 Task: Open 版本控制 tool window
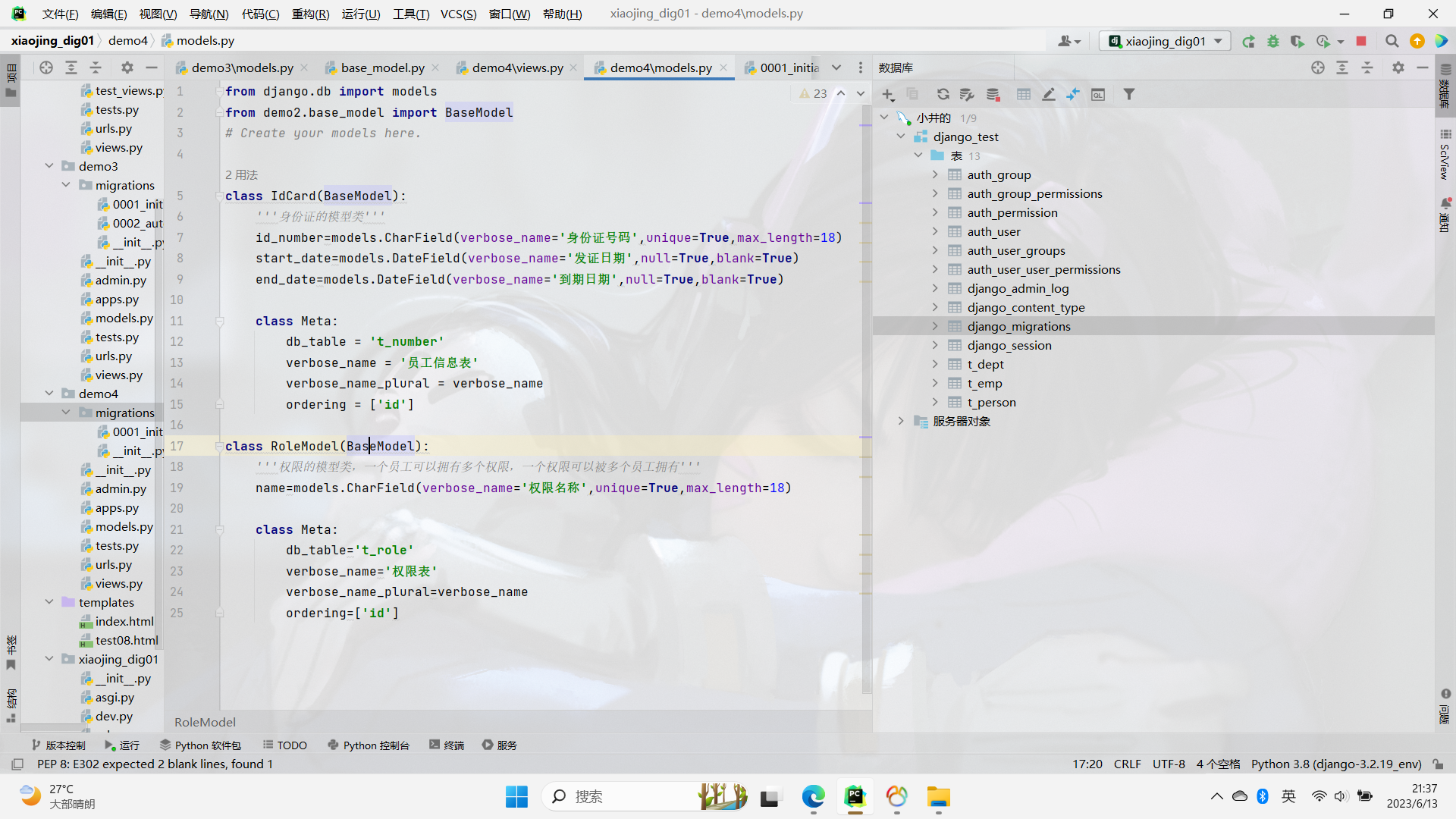58,745
